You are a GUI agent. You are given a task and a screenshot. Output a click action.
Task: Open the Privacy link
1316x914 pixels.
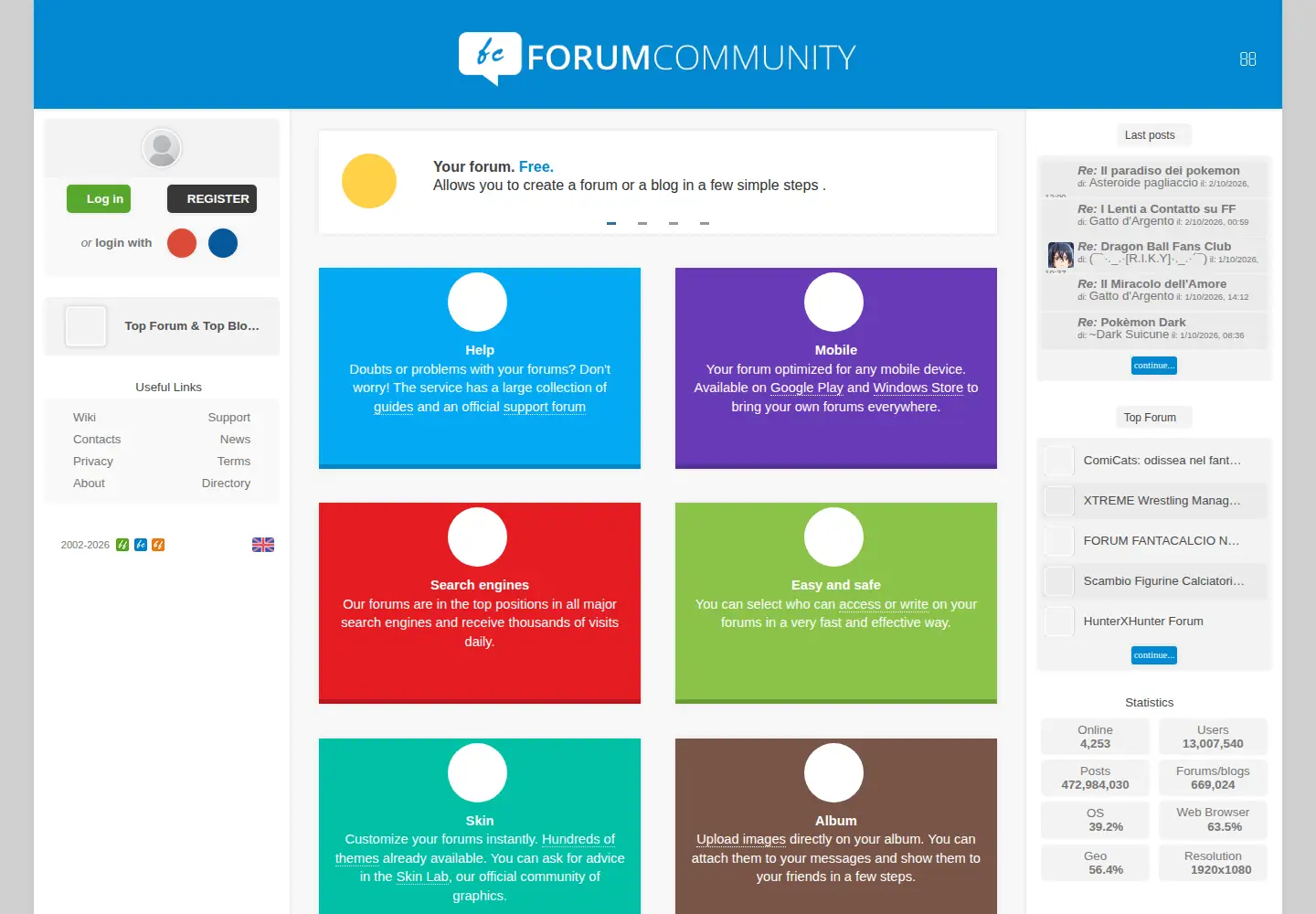tap(93, 461)
